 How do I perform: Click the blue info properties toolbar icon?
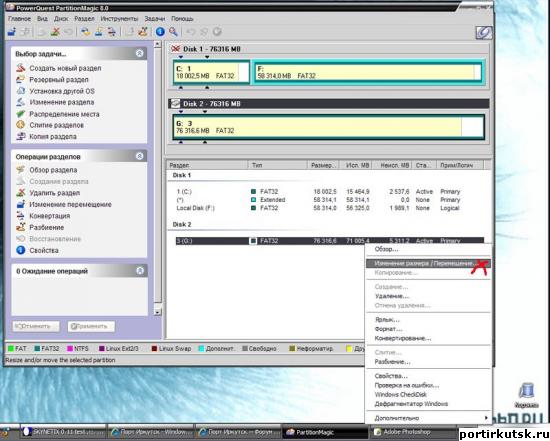(x=160, y=32)
